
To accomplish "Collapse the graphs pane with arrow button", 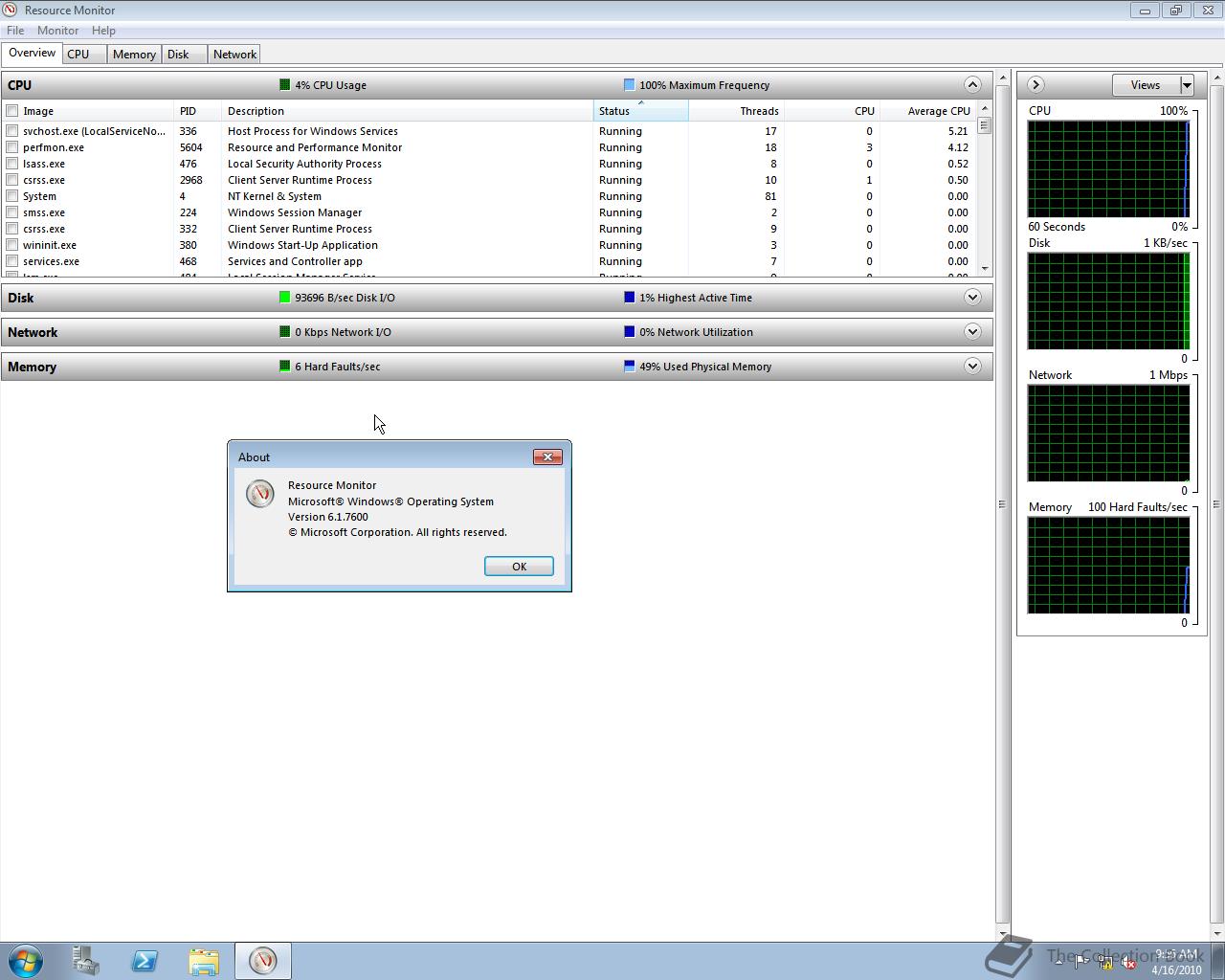I will (1035, 84).
